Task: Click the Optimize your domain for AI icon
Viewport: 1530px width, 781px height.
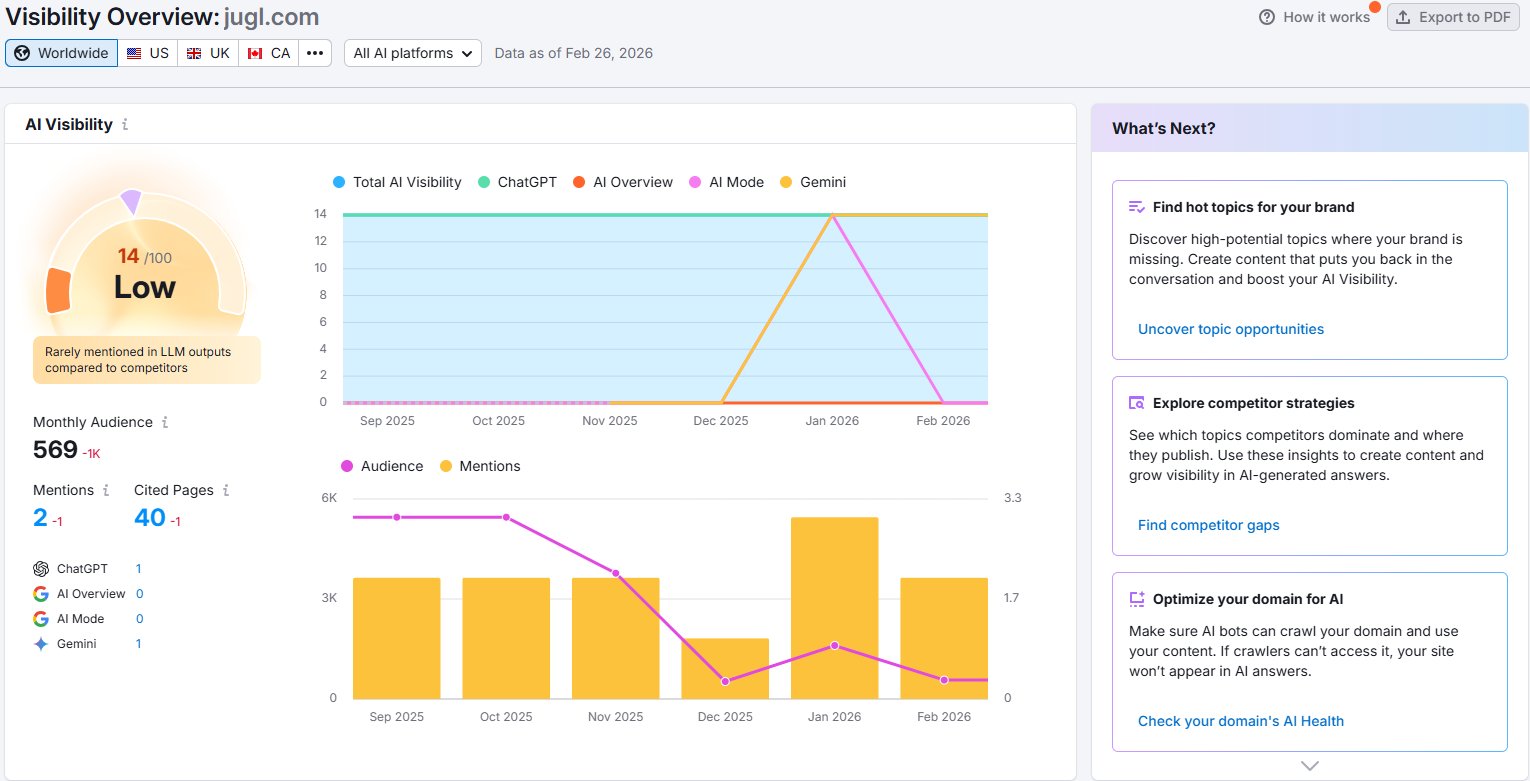Action: tap(1137, 599)
